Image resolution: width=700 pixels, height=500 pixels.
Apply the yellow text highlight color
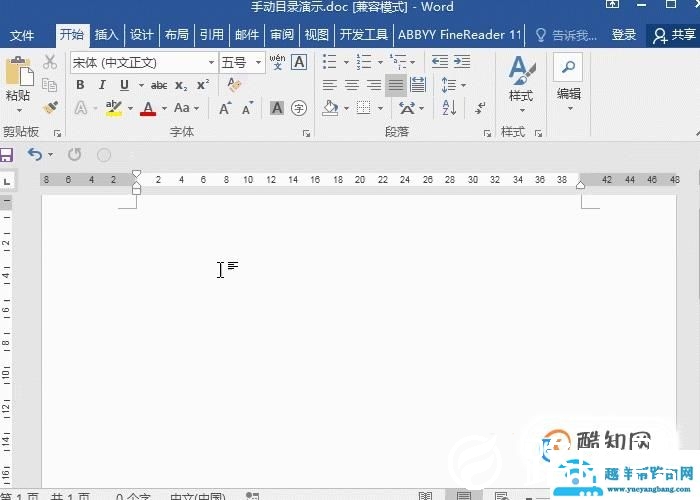pos(114,108)
